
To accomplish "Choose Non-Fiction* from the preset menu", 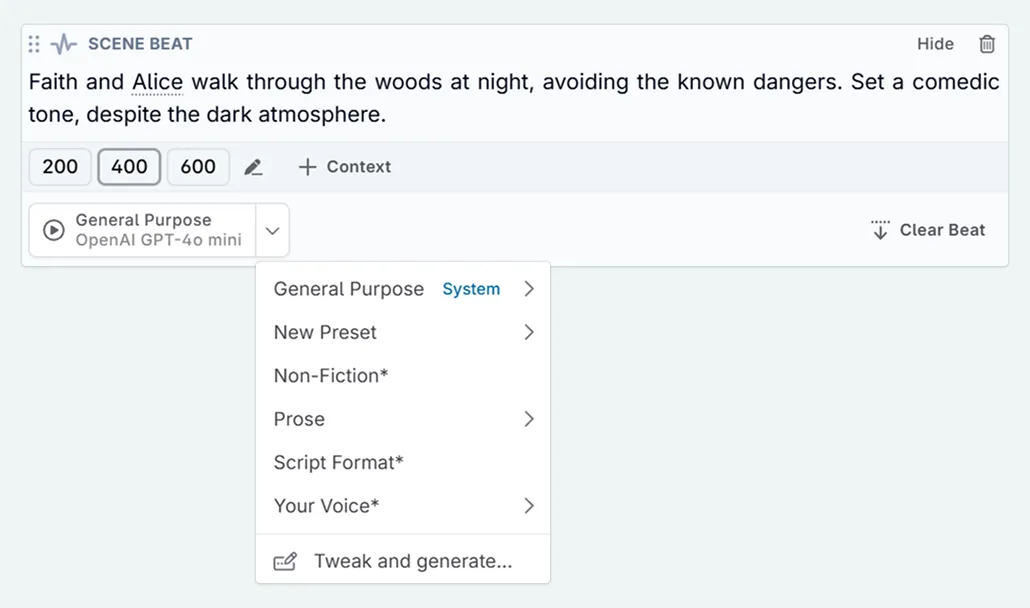I will [331, 376].
